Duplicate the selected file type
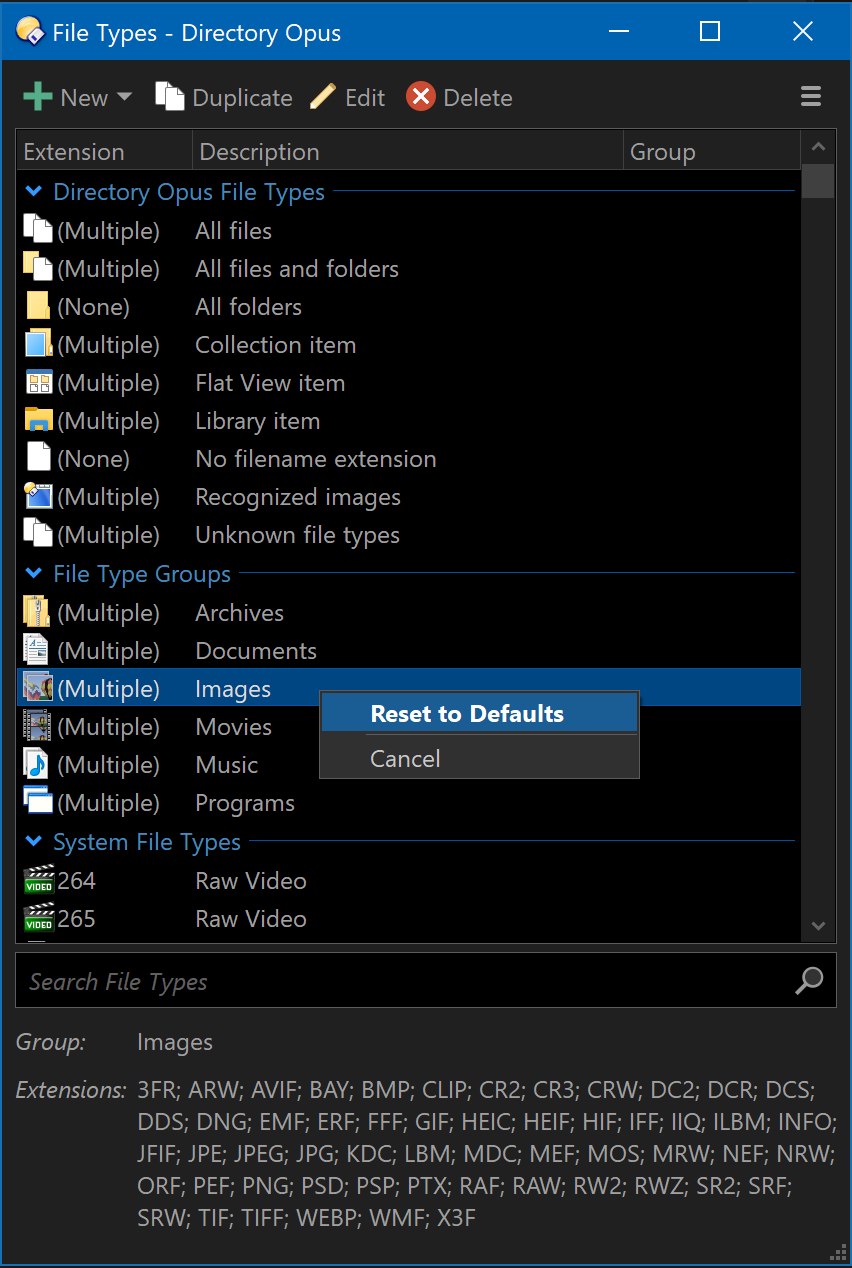 pos(224,97)
